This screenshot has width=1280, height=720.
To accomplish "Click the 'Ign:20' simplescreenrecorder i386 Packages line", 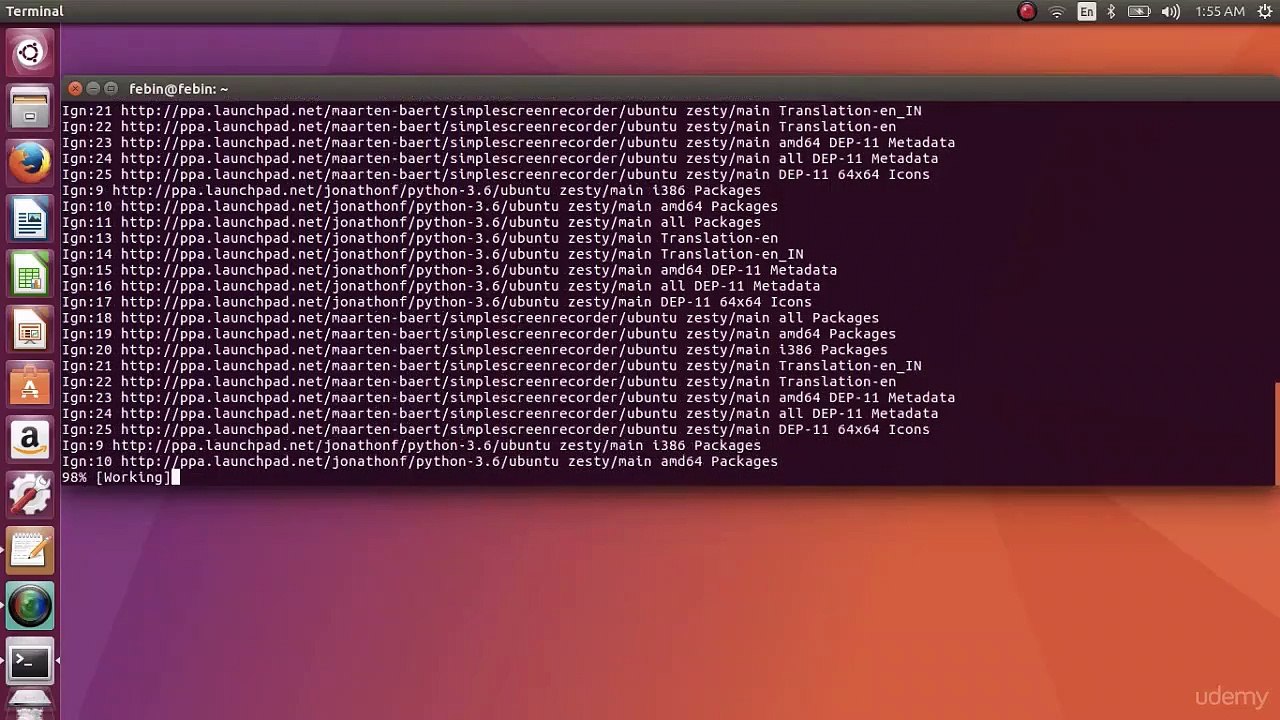I will tap(475, 350).
